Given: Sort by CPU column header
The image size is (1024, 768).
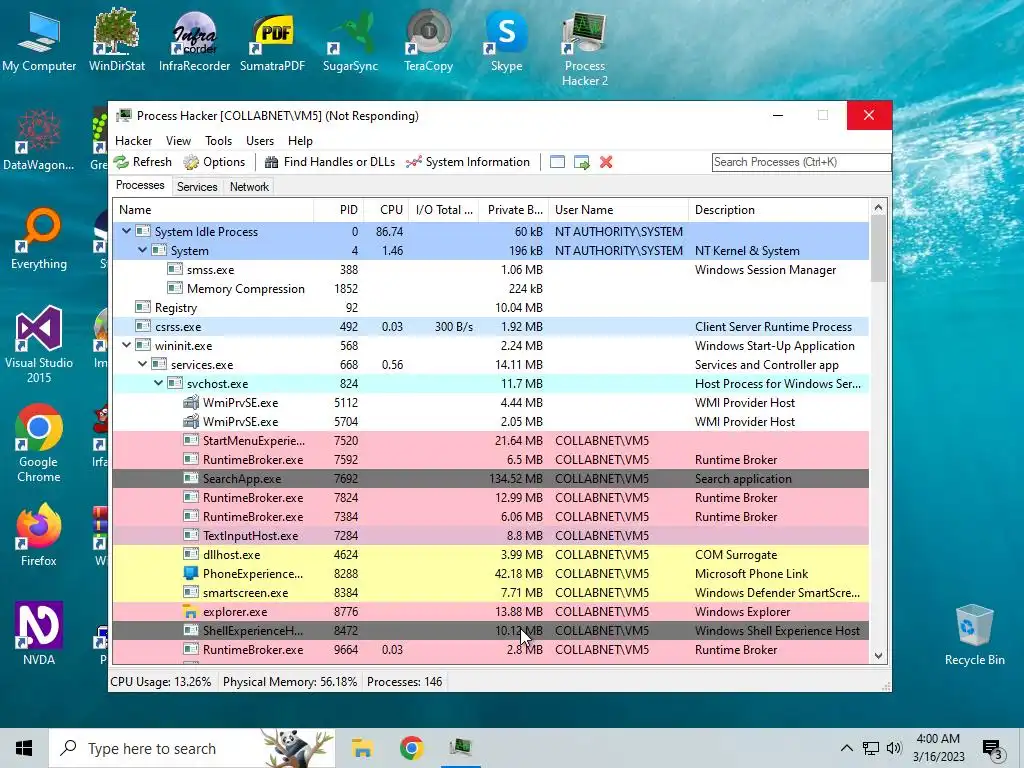Looking at the screenshot, I should [386, 210].
